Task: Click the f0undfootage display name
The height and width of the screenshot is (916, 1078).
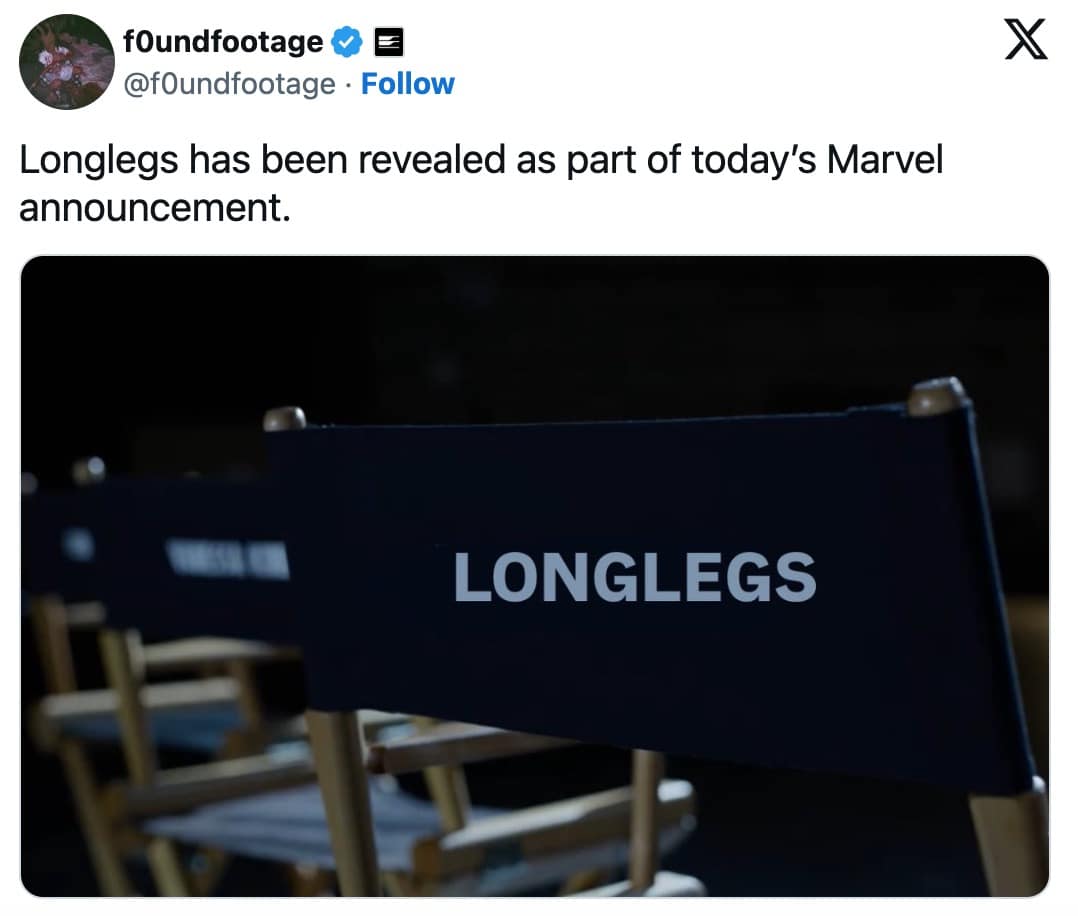Action: (x=222, y=42)
